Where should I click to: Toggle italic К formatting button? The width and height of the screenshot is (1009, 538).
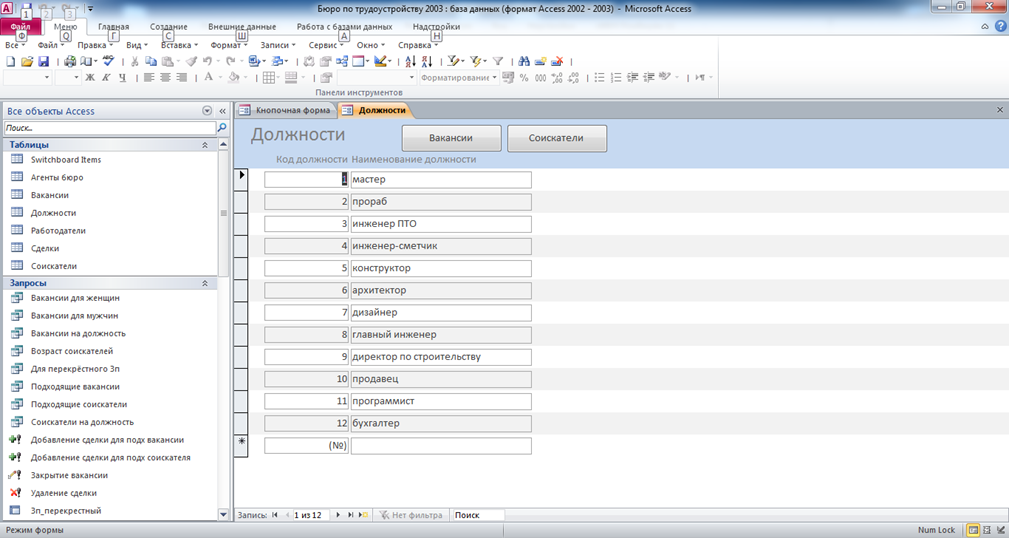click(106, 77)
